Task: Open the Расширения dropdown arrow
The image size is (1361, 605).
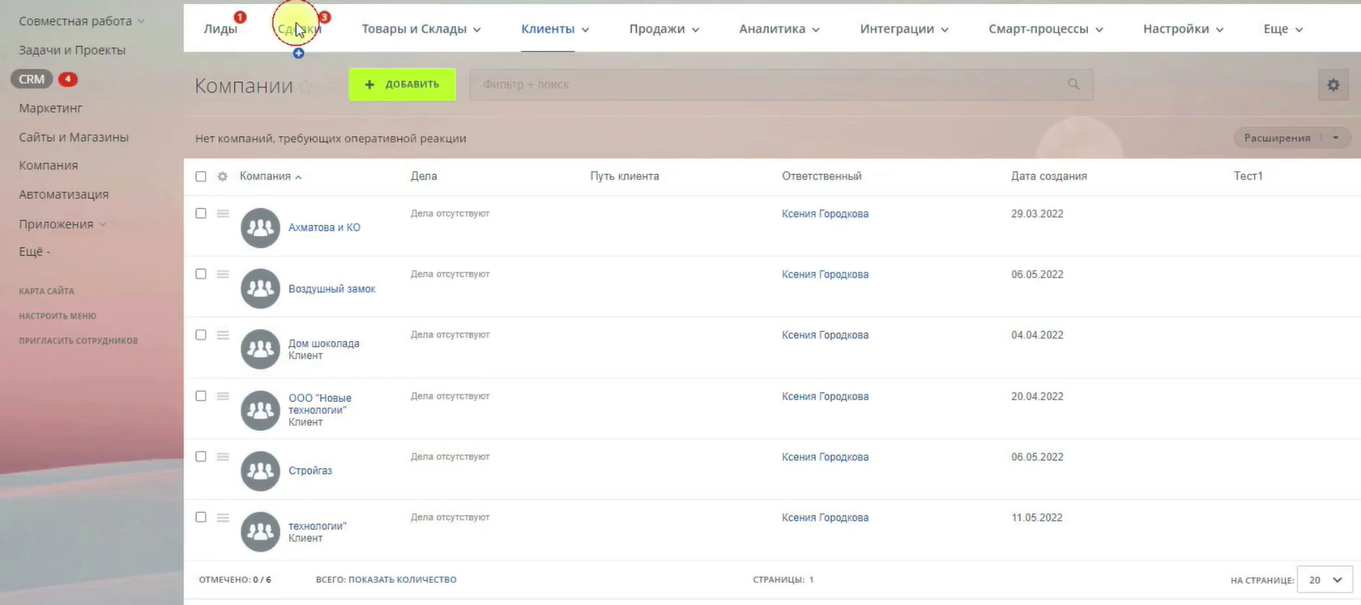Action: click(1336, 138)
